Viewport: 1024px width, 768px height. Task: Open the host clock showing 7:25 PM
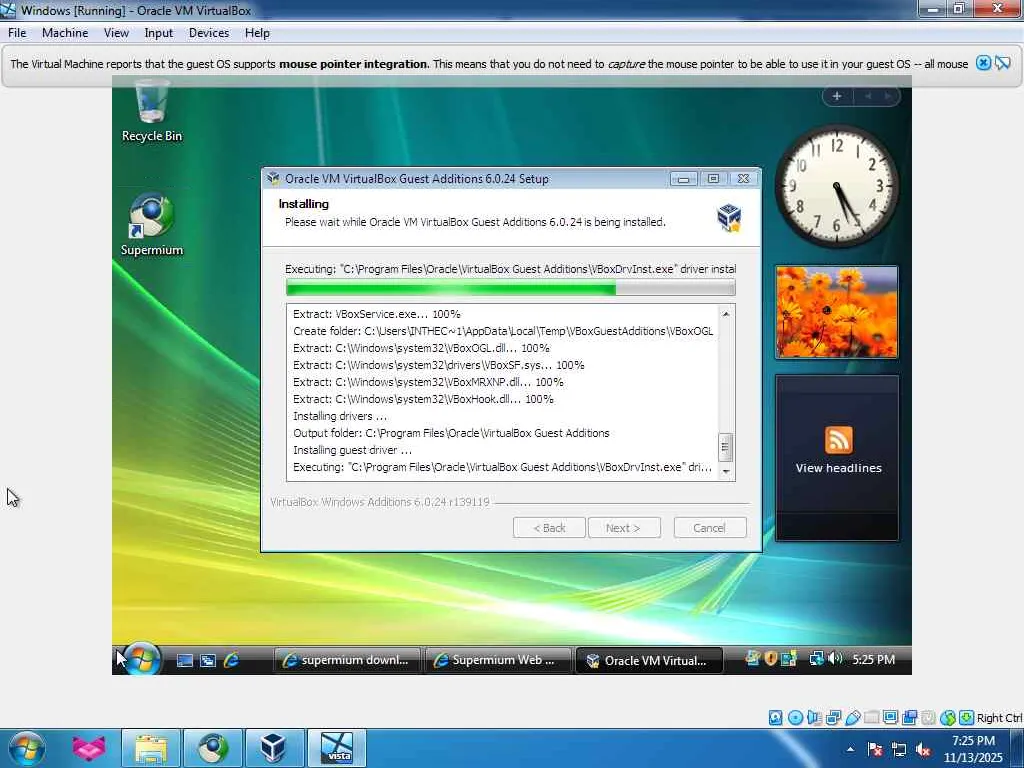973,749
